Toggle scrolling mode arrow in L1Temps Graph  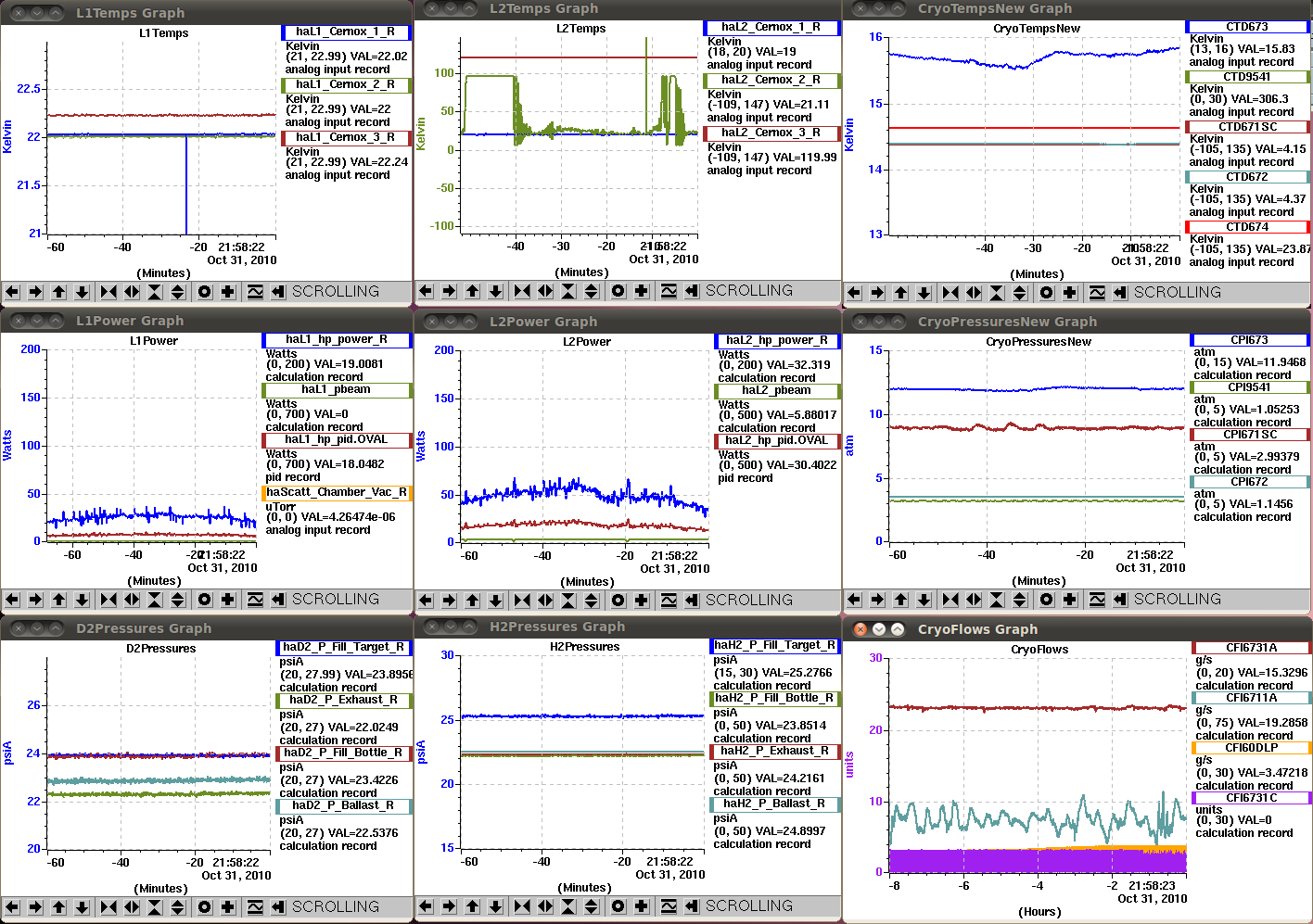(278, 292)
